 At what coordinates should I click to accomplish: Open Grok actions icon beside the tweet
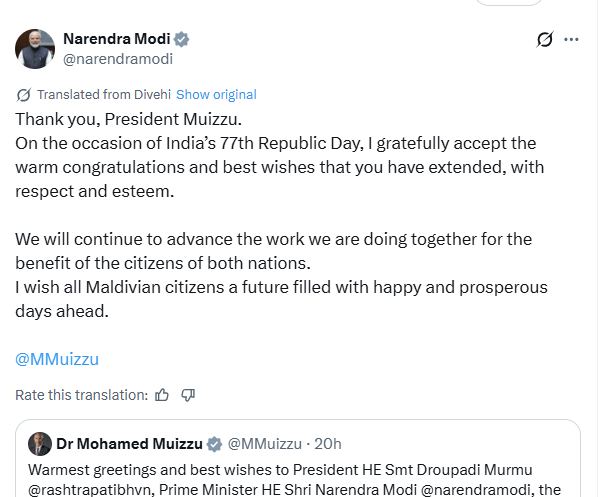click(545, 40)
